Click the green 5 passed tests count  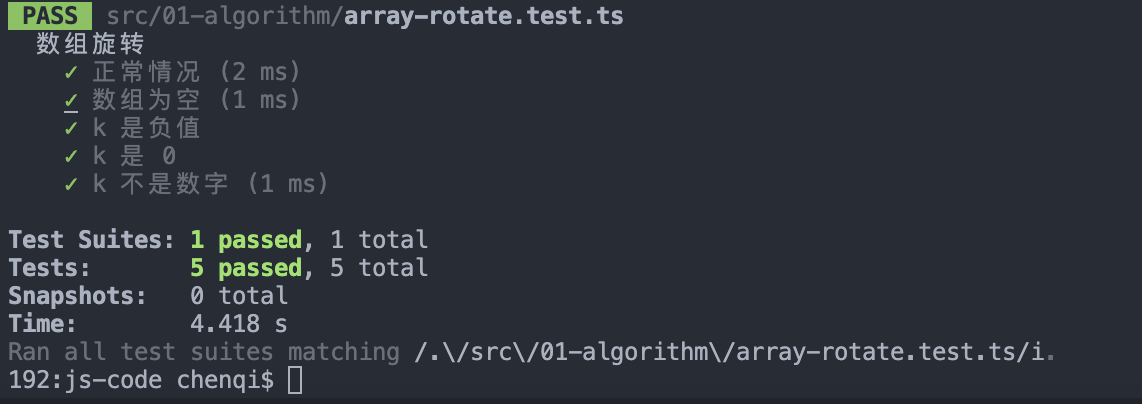click(245, 268)
